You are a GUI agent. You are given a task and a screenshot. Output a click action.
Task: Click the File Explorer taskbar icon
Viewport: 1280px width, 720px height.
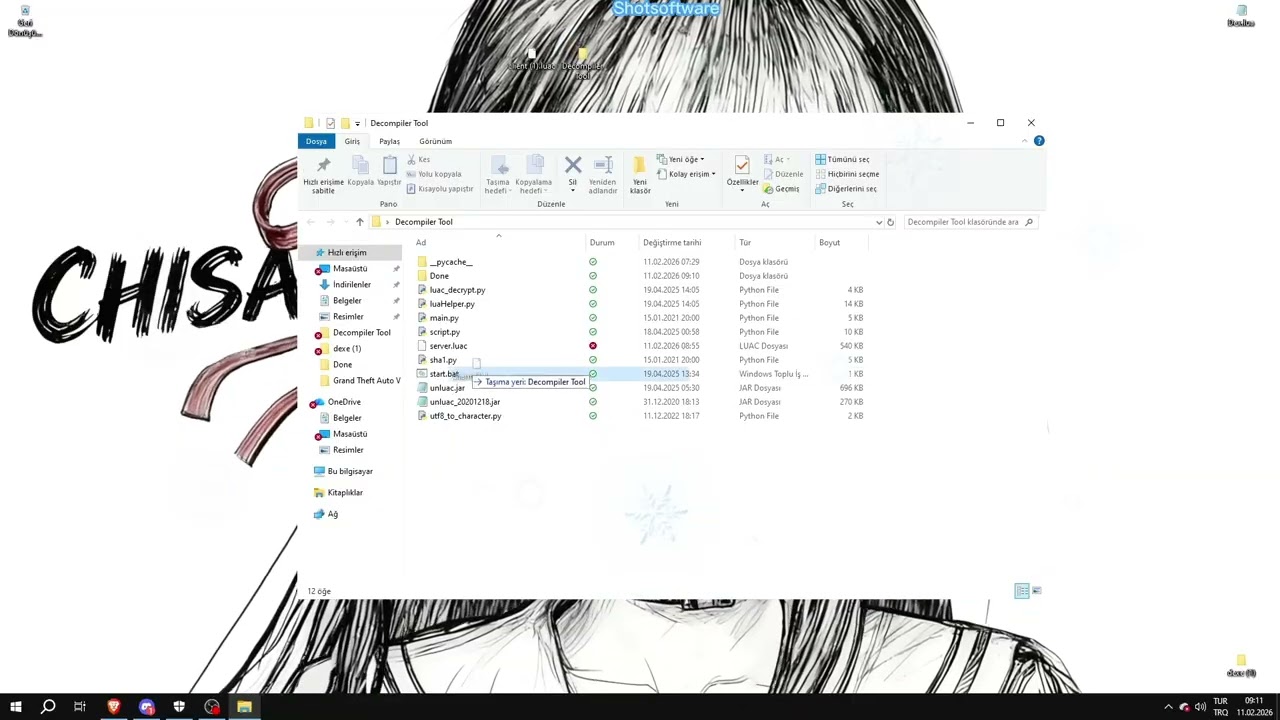(x=244, y=707)
